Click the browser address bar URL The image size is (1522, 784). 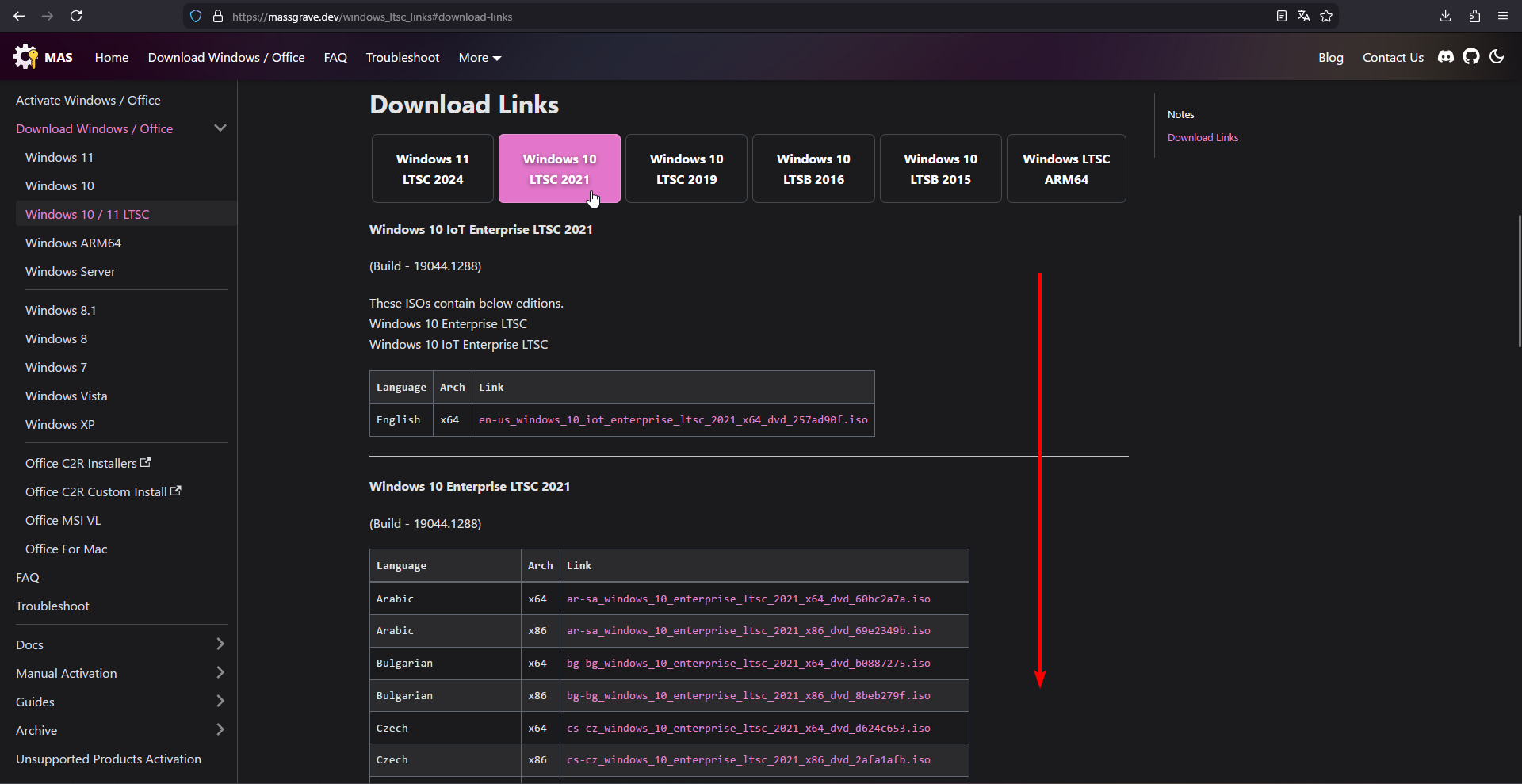click(372, 17)
